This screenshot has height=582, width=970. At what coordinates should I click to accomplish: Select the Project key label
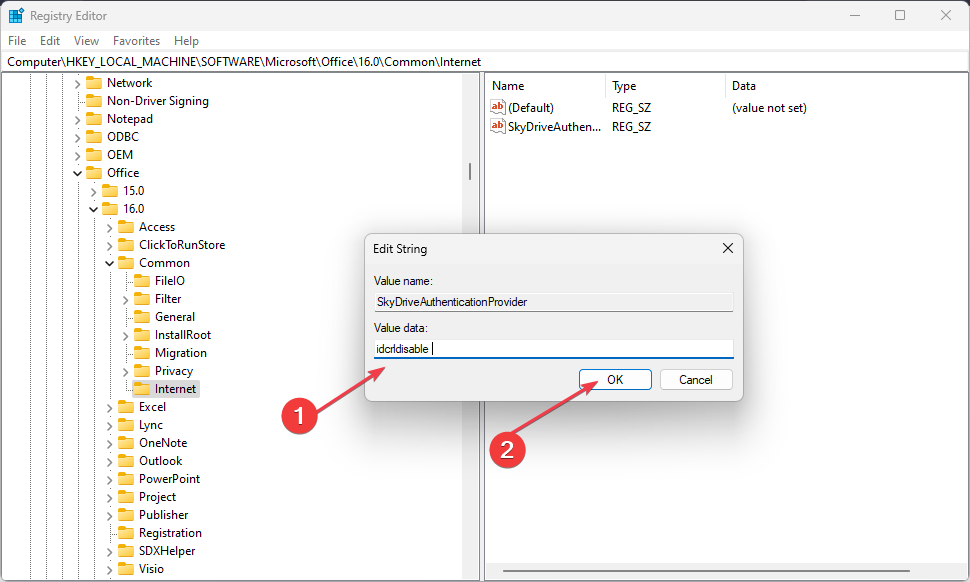[x=157, y=497]
